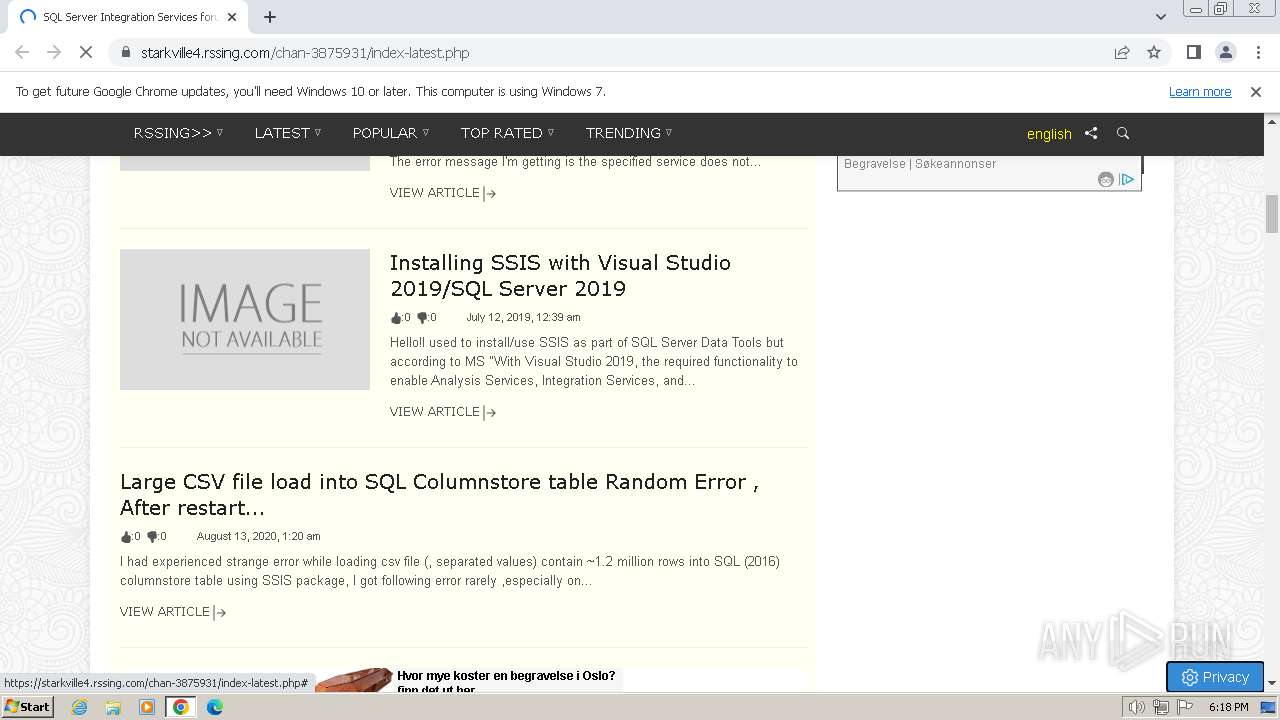Click the page vertical scrollbar thumb

[x=1272, y=213]
